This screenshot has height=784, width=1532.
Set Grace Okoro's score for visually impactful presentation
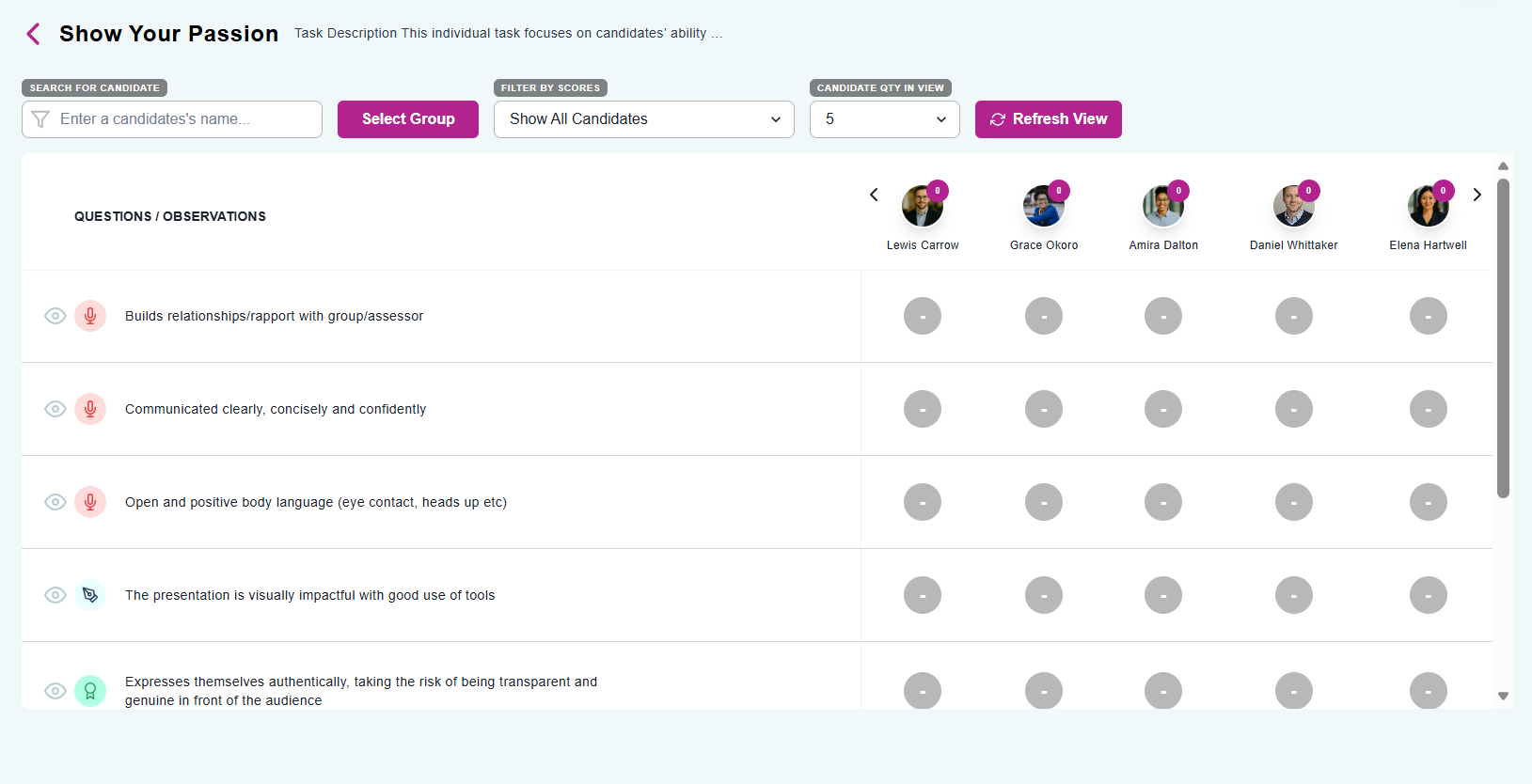pos(1044,595)
